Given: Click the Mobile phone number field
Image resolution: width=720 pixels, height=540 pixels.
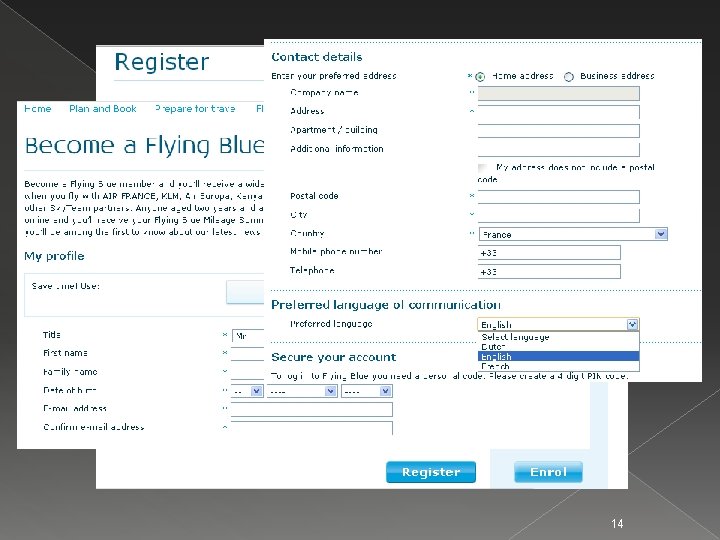Looking at the screenshot, I should click(549, 253).
